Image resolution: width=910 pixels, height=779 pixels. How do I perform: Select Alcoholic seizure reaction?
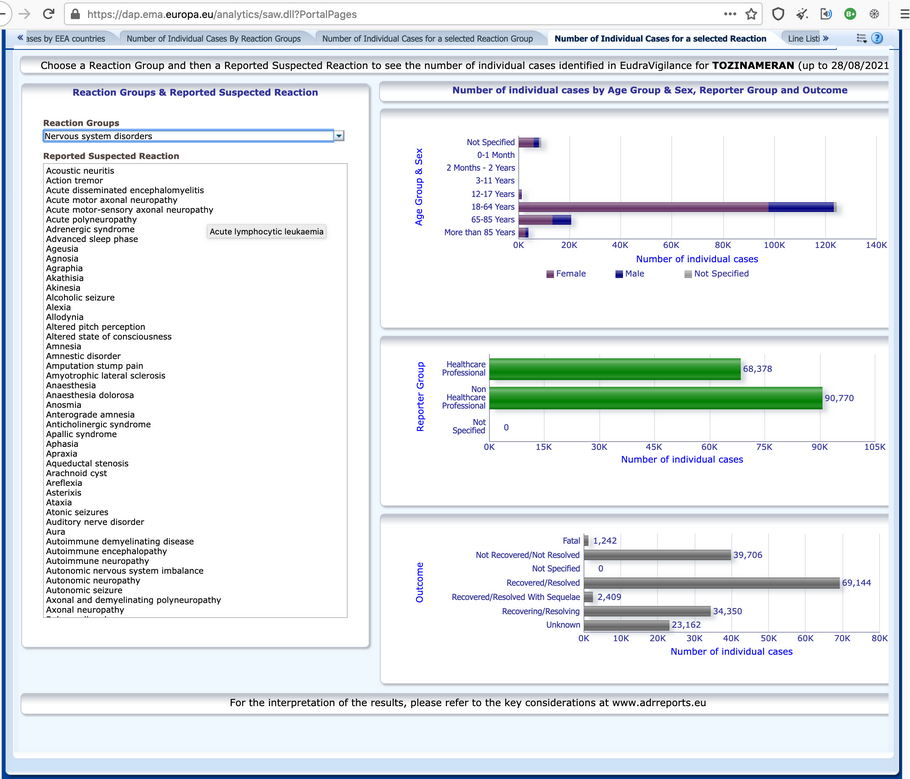[x=80, y=298]
